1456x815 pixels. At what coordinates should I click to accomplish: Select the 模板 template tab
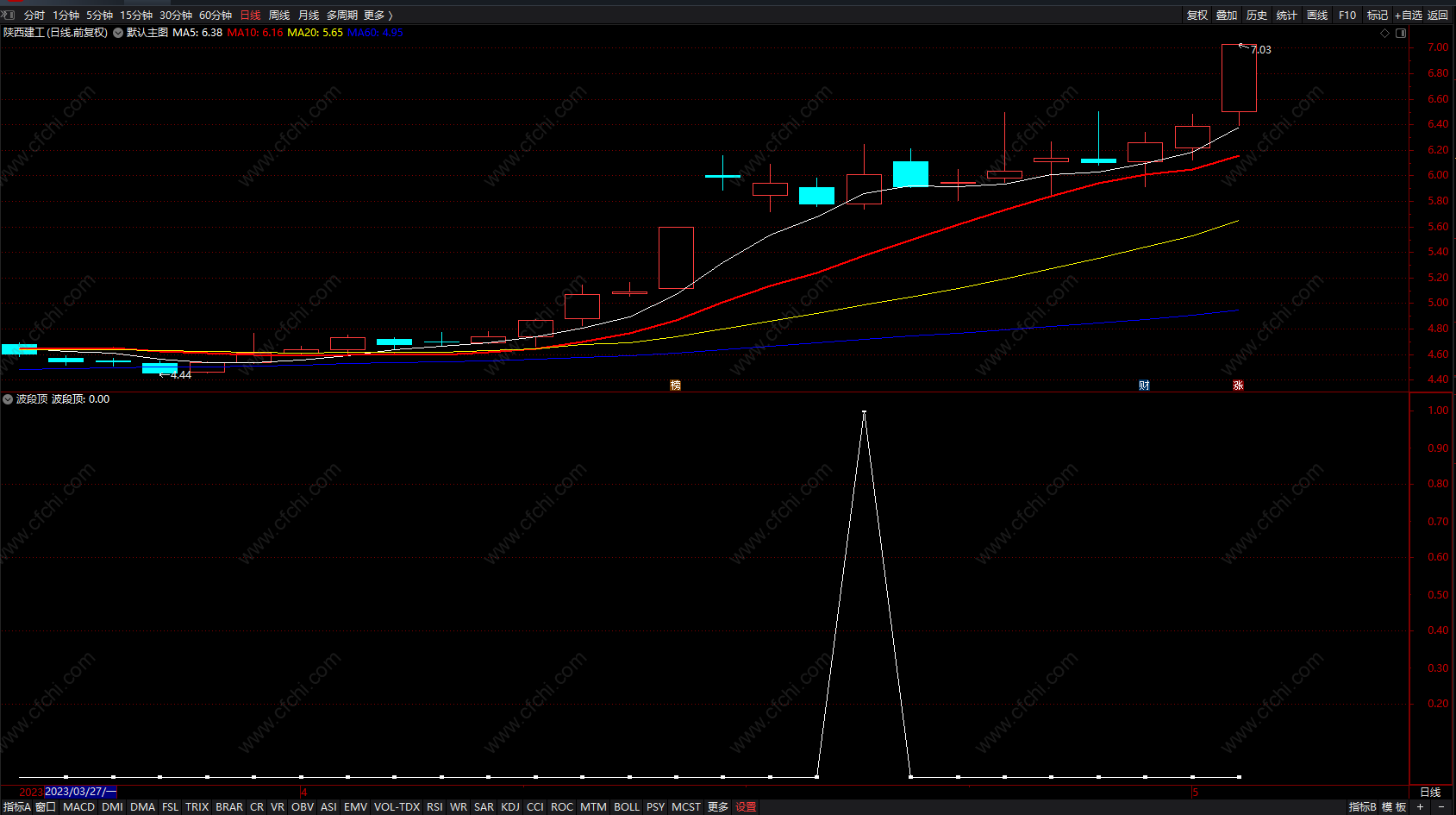coord(1394,807)
